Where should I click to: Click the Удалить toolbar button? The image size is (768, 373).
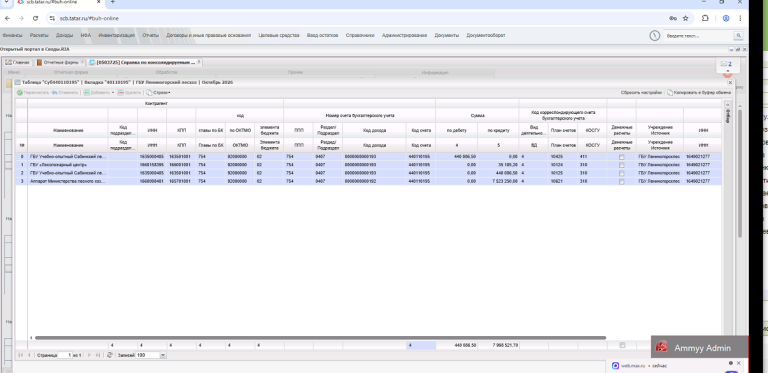tap(129, 93)
